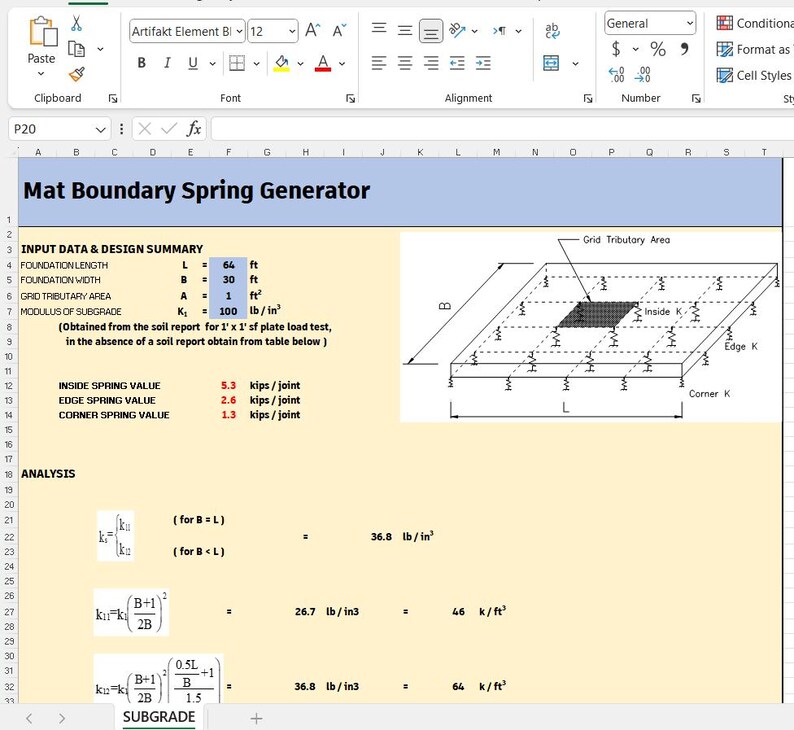Expand font color dropdown arrow
This screenshot has width=794, height=730.
[342, 63]
